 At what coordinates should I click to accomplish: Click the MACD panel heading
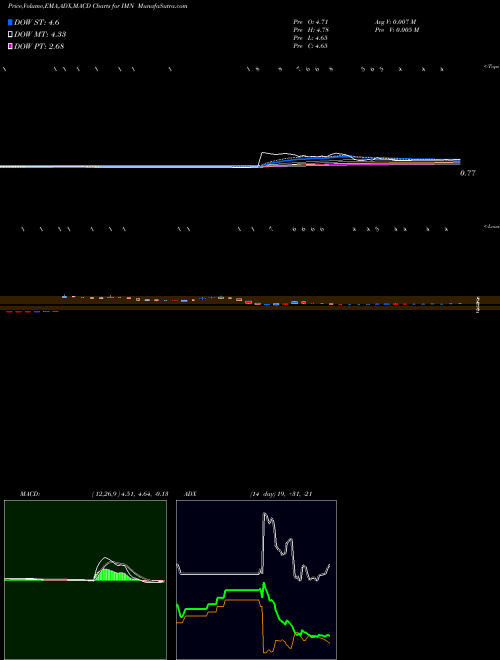[30, 494]
